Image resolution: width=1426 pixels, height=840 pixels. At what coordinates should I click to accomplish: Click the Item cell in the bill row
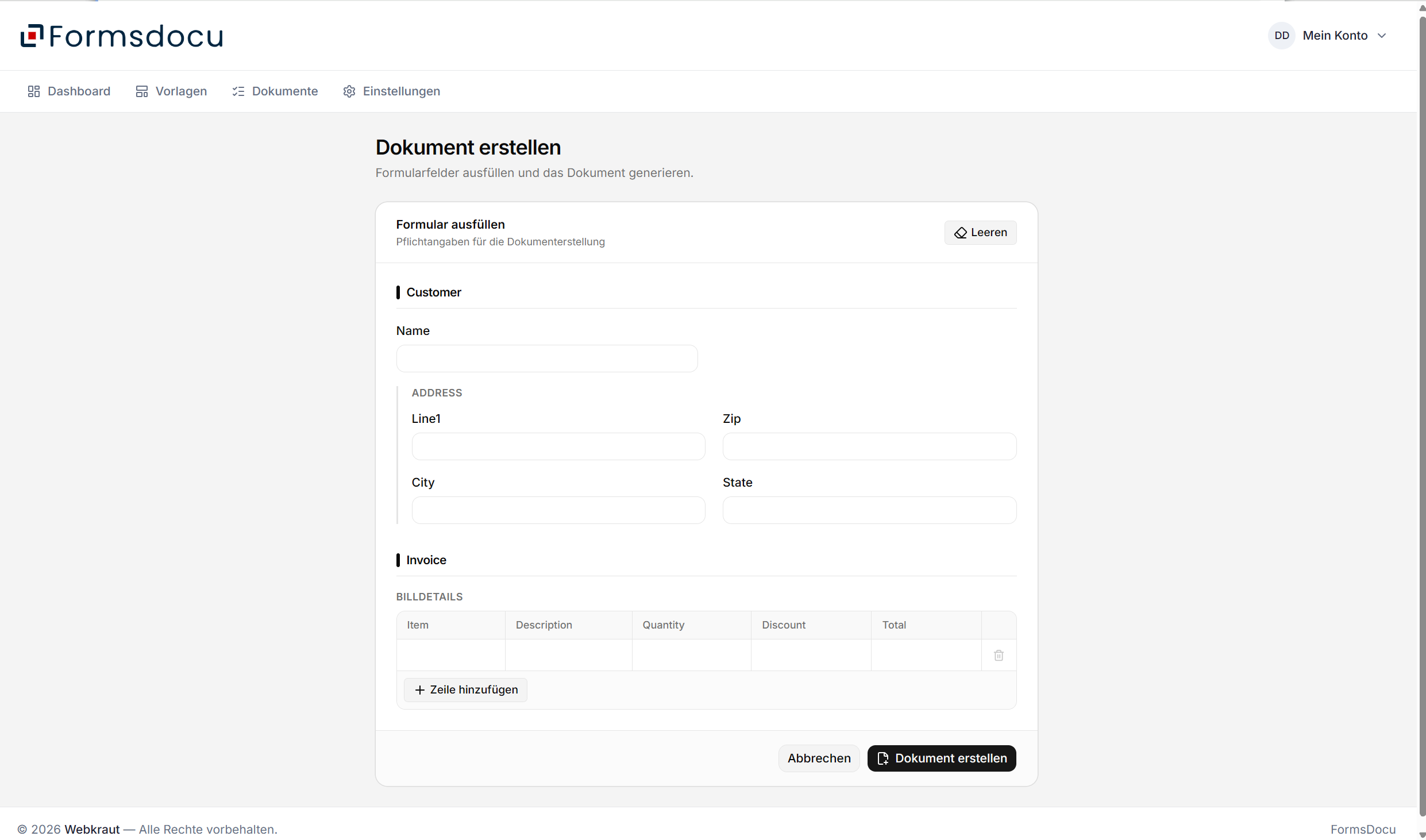pyautogui.click(x=451, y=655)
